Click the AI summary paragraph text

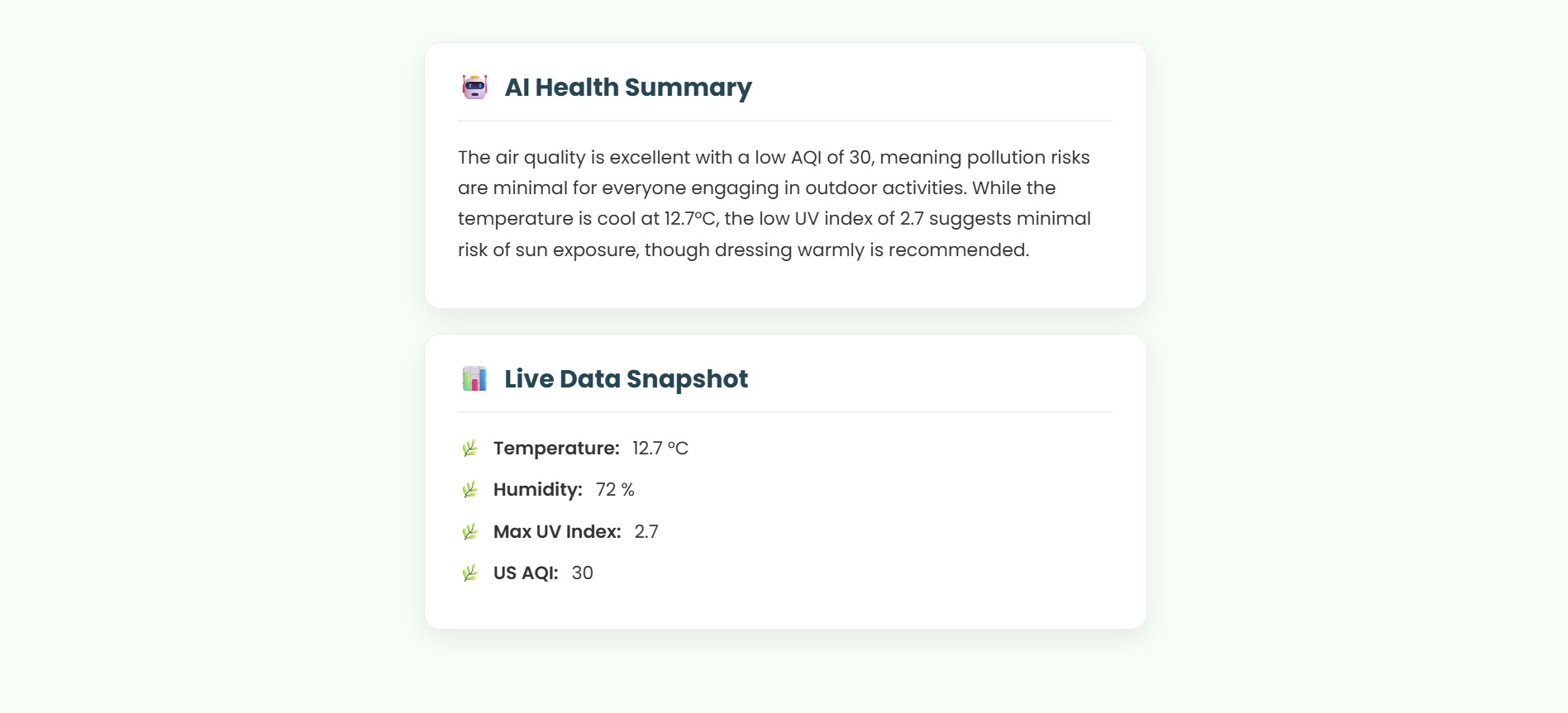774,203
